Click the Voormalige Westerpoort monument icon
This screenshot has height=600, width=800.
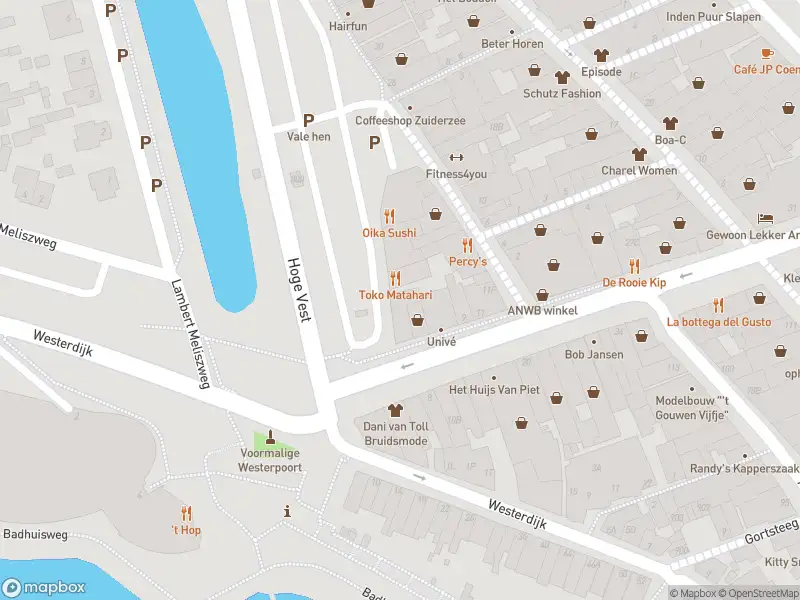(270, 436)
